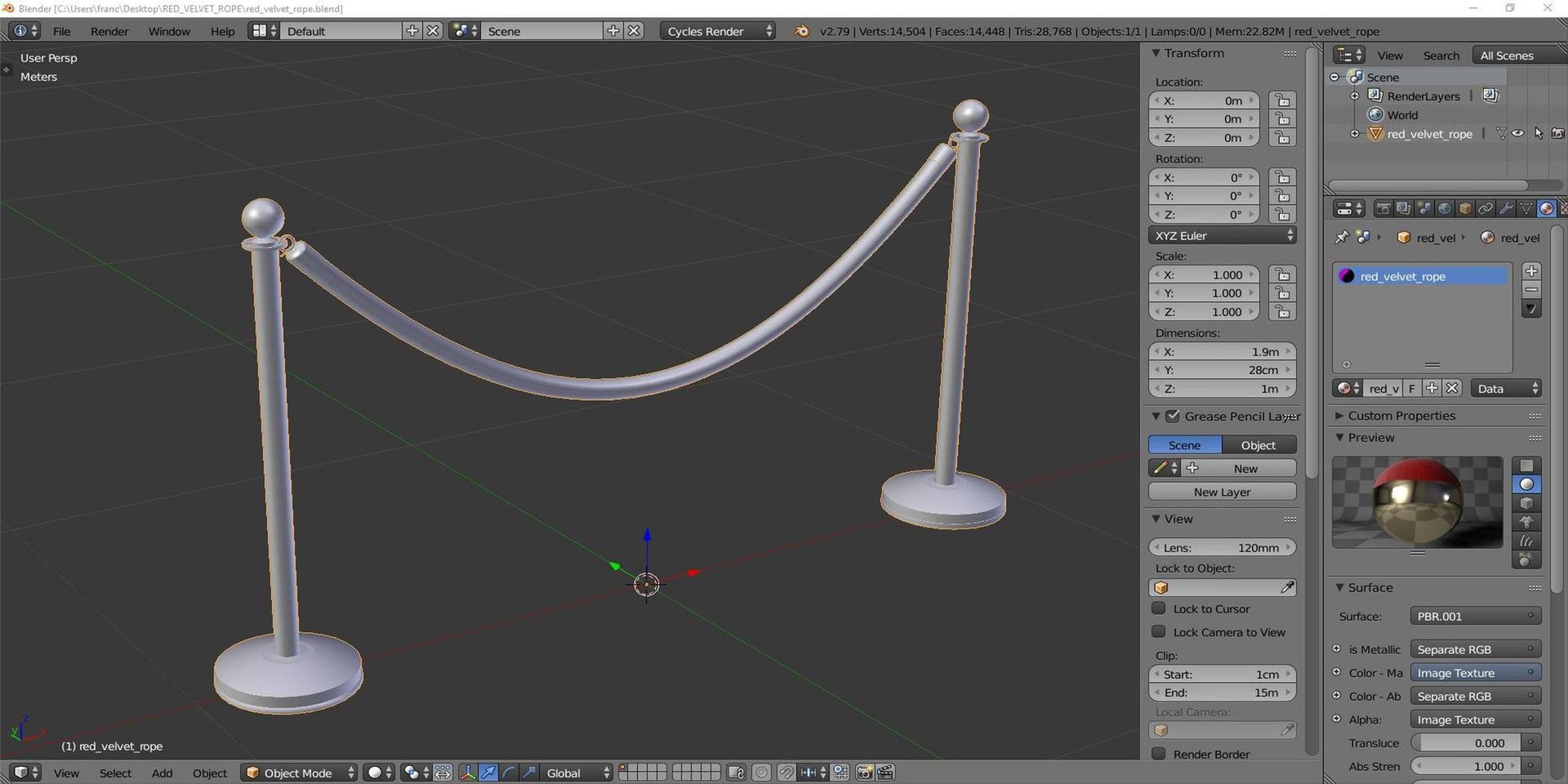Enable Render Border checkbox
The width and height of the screenshot is (1568, 784).
click(x=1158, y=754)
